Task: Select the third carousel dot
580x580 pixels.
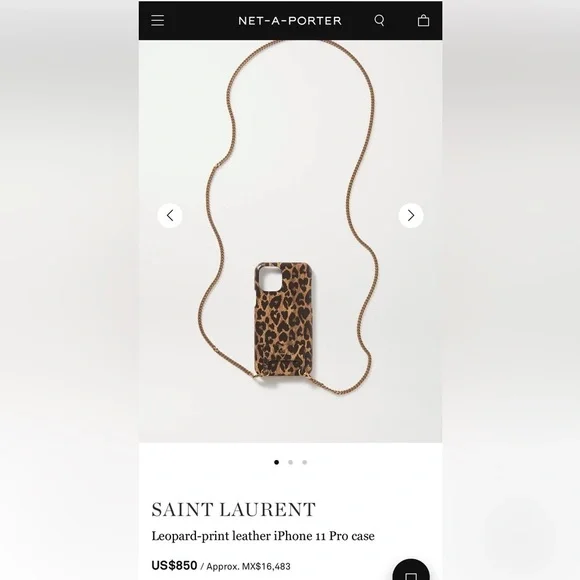Action: (x=304, y=462)
